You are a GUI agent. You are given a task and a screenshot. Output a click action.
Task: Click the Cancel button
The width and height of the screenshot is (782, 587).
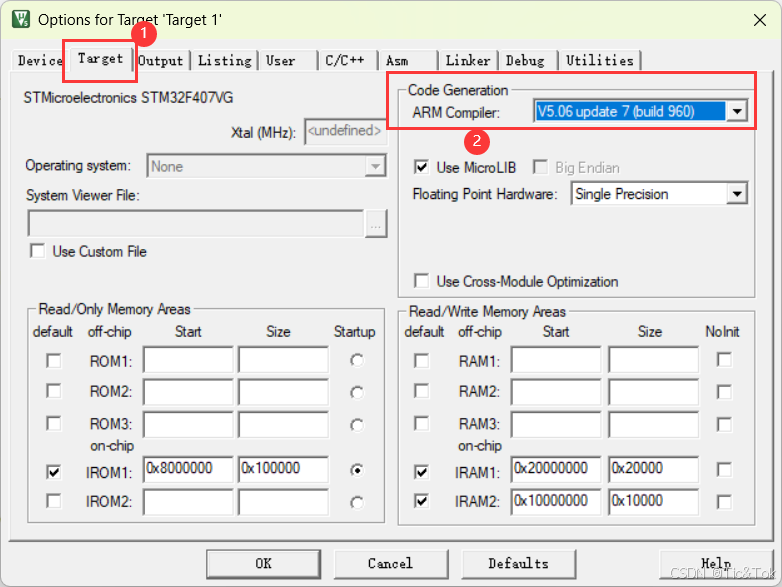391,564
